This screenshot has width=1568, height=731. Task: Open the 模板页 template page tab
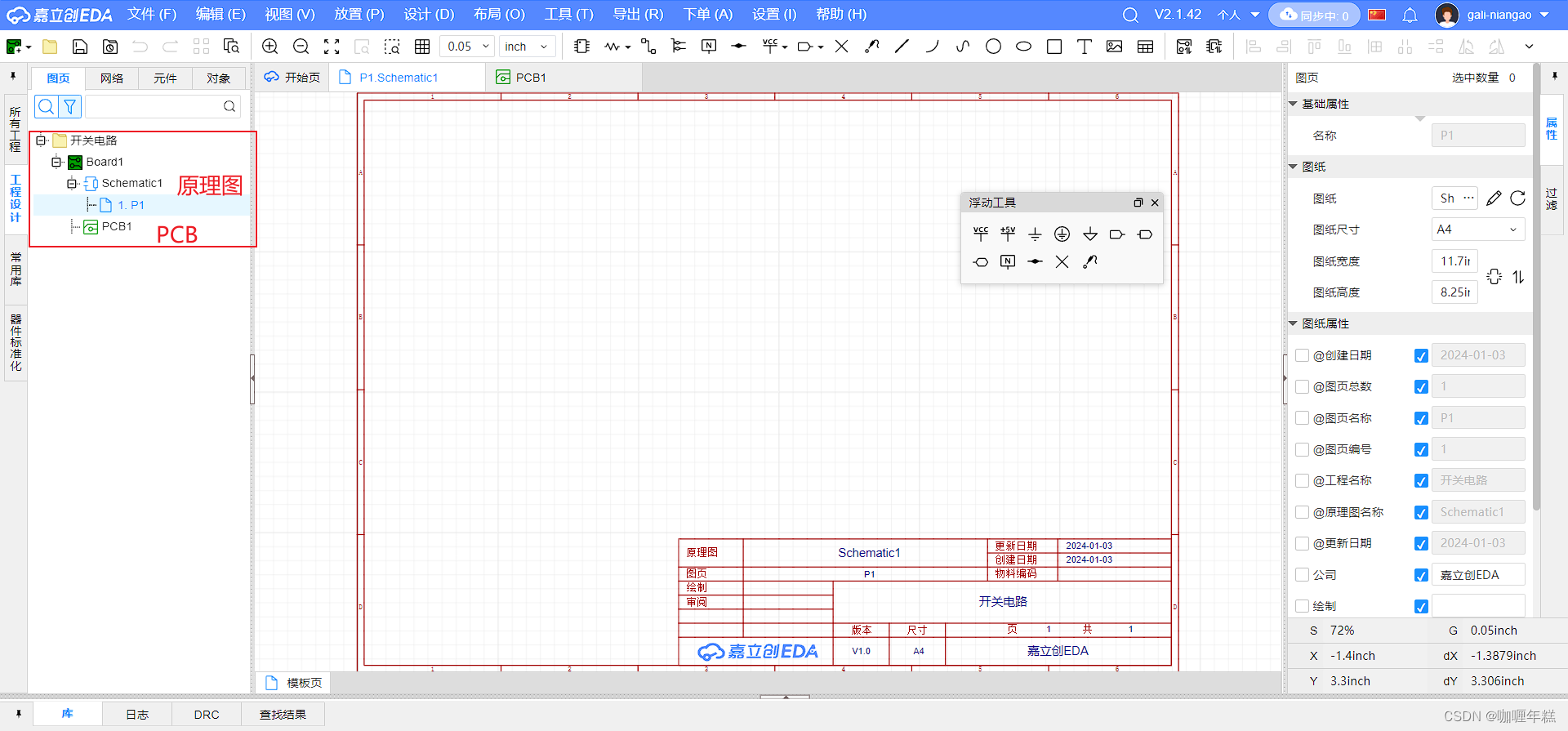(x=294, y=683)
